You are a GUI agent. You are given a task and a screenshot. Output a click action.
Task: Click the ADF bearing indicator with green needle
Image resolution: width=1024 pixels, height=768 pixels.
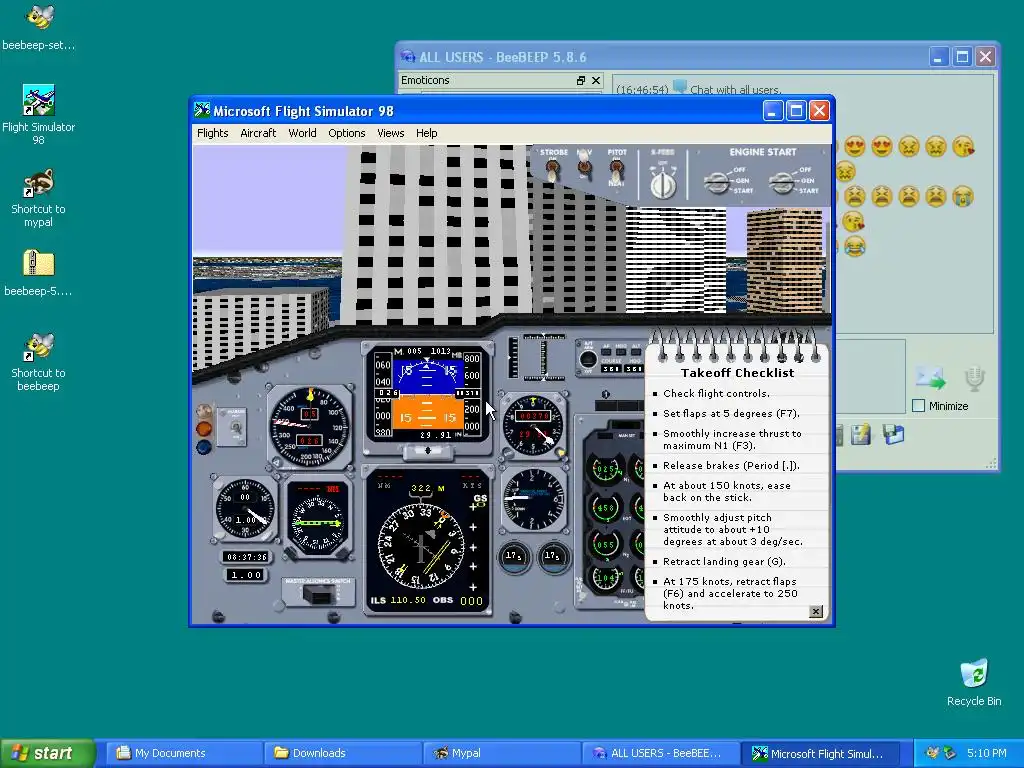[317, 520]
